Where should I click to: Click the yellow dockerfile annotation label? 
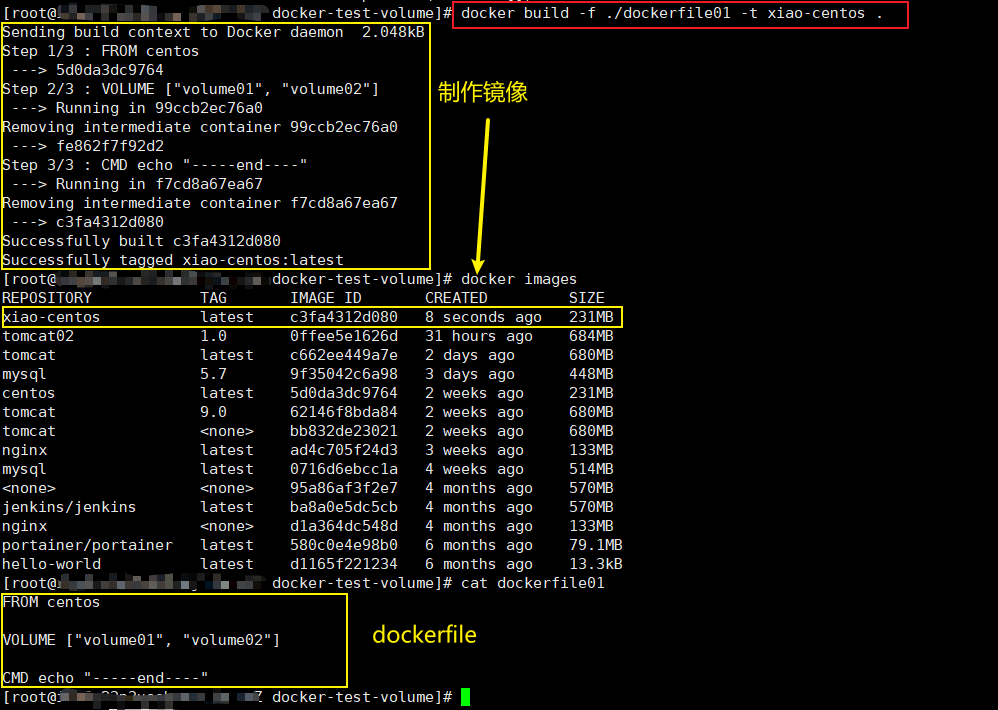424,635
